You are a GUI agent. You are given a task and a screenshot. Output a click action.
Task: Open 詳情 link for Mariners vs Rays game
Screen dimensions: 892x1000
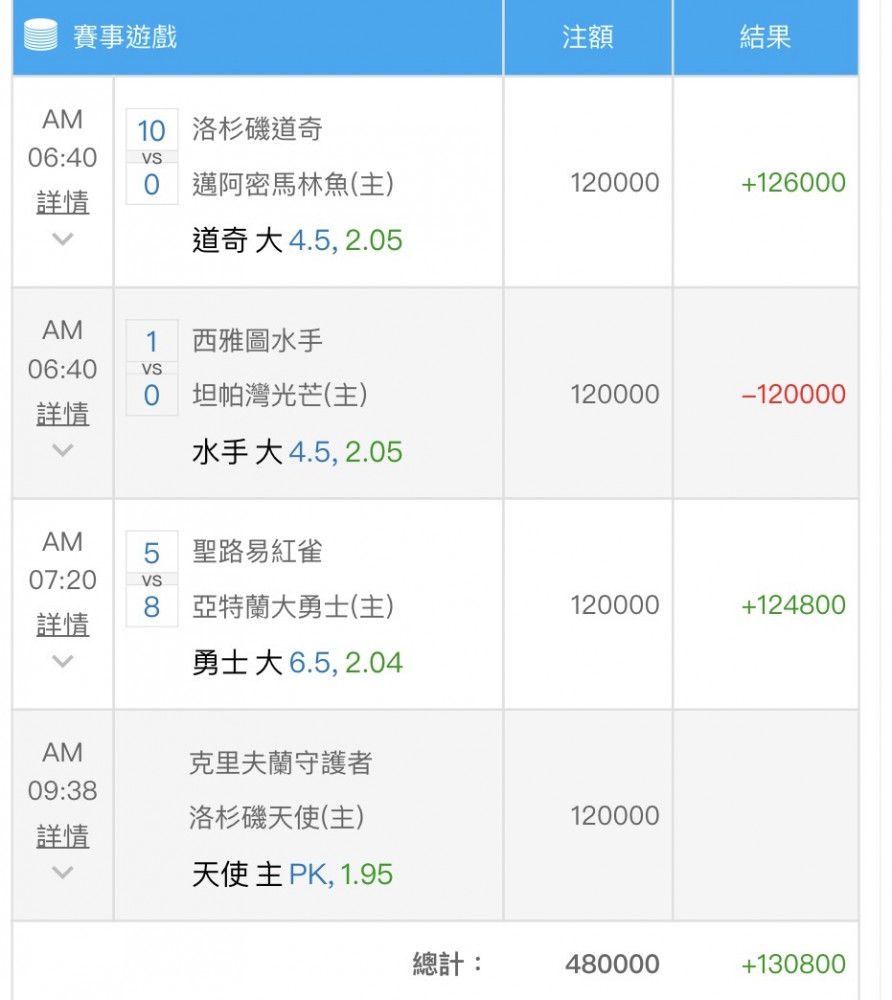[62, 414]
